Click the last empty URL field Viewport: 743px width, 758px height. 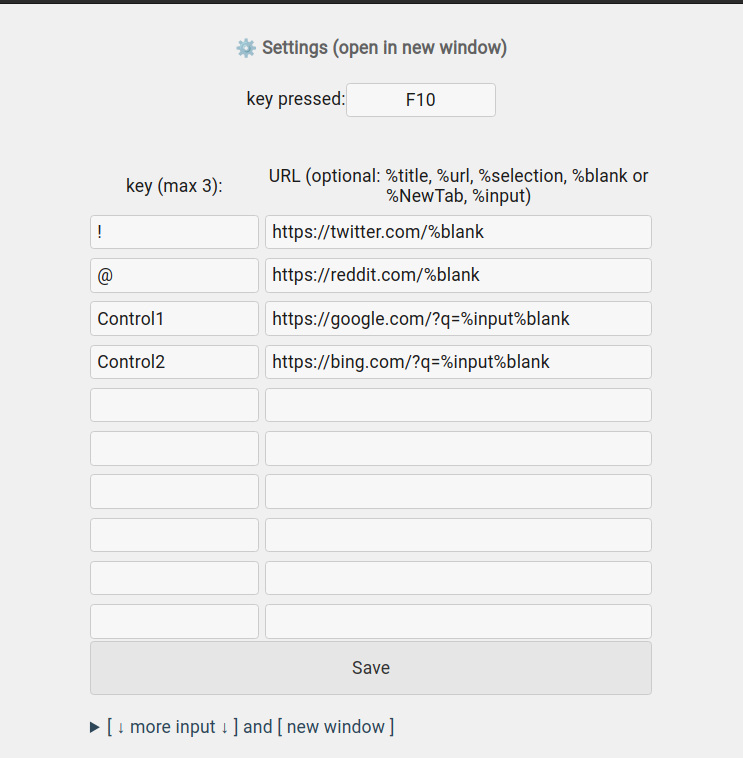(458, 621)
